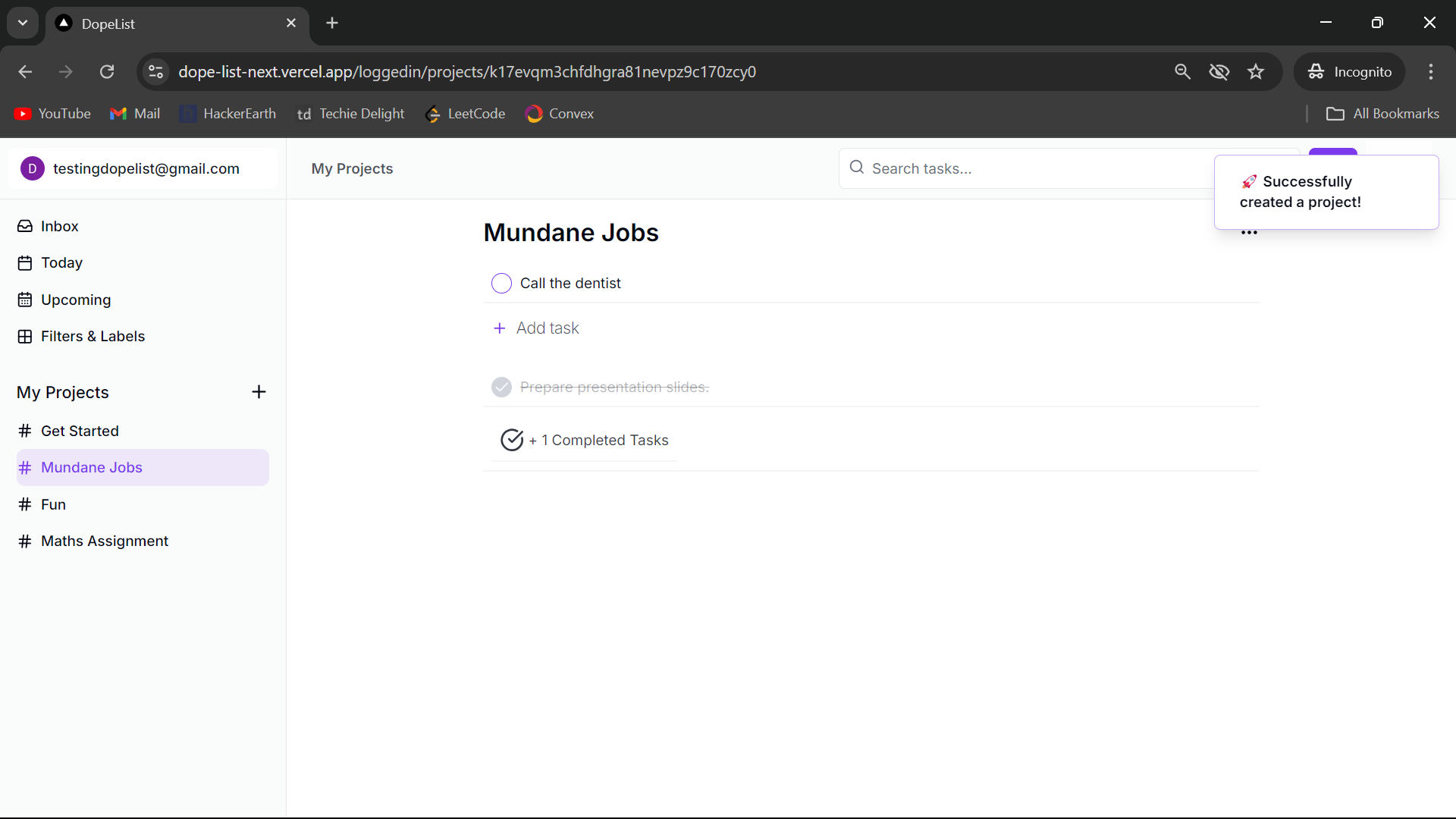Open the Maths Assignment project
This screenshot has width=1456, height=819.
(105, 541)
